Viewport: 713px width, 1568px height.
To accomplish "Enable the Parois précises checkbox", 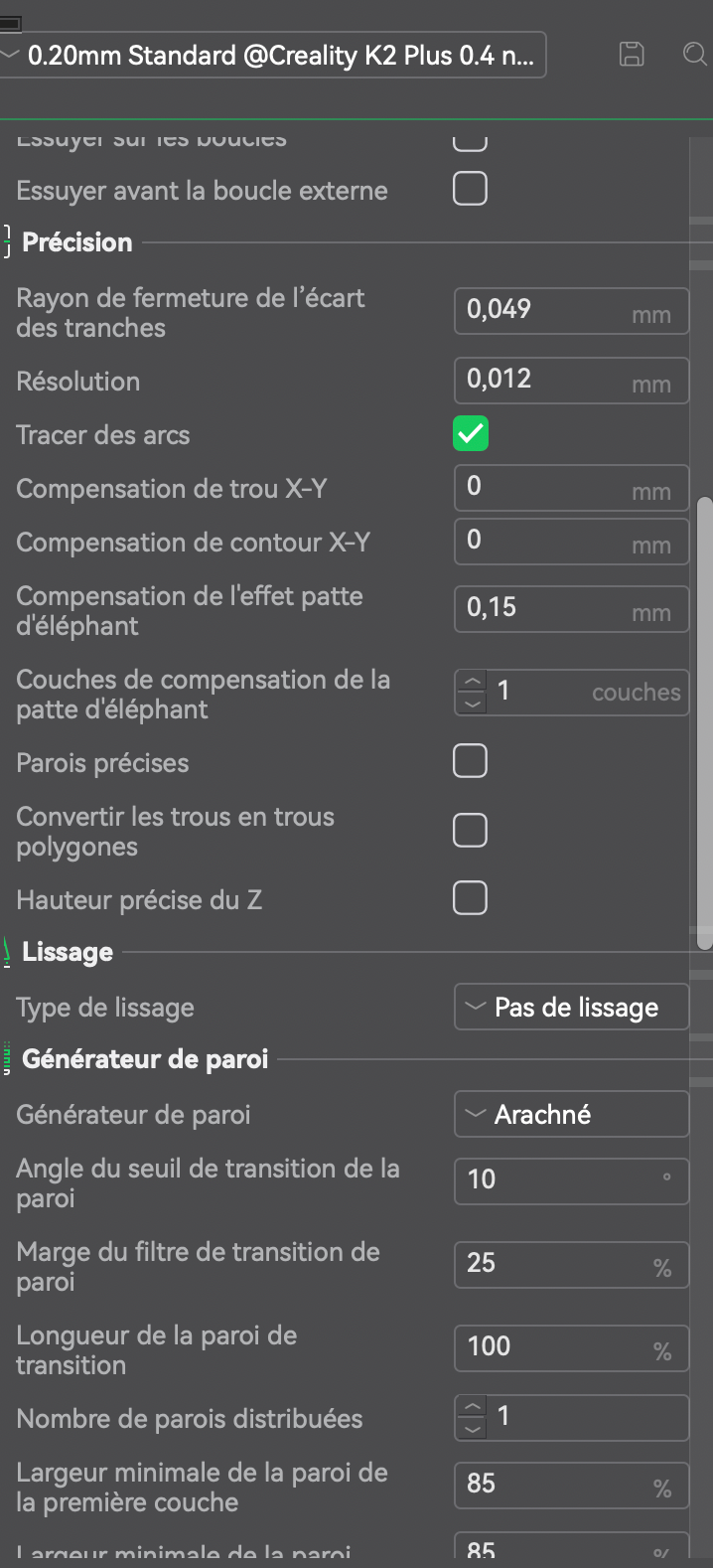I will [x=471, y=761].
